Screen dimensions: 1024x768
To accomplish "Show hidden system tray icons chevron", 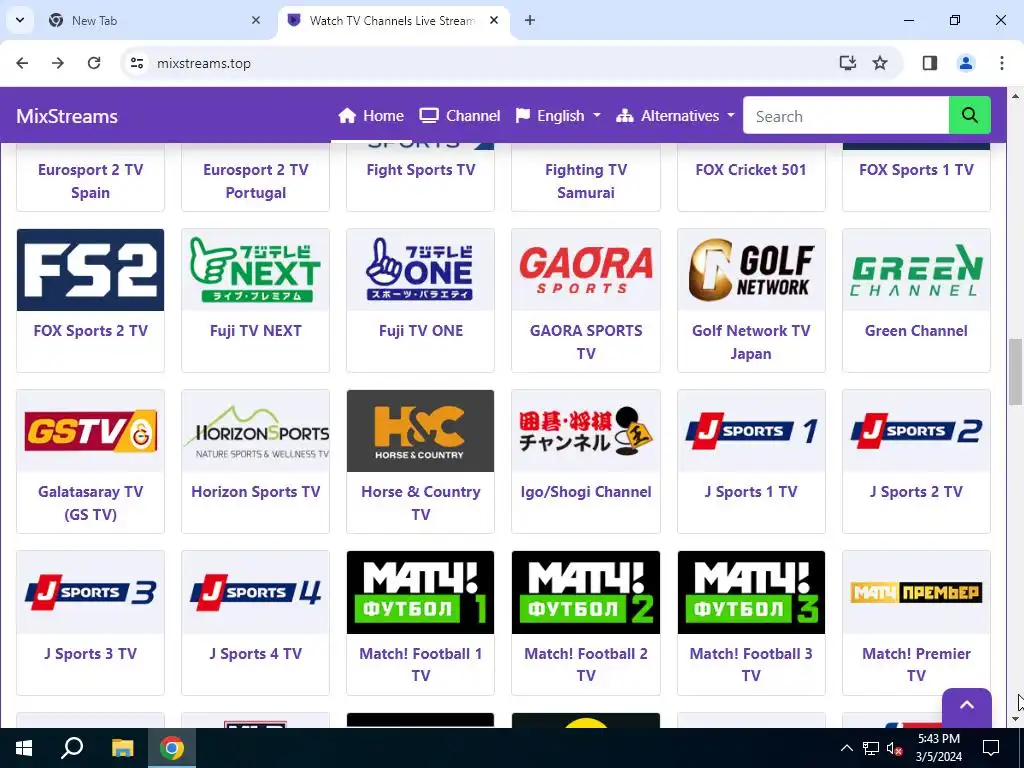I will (846, 748).
